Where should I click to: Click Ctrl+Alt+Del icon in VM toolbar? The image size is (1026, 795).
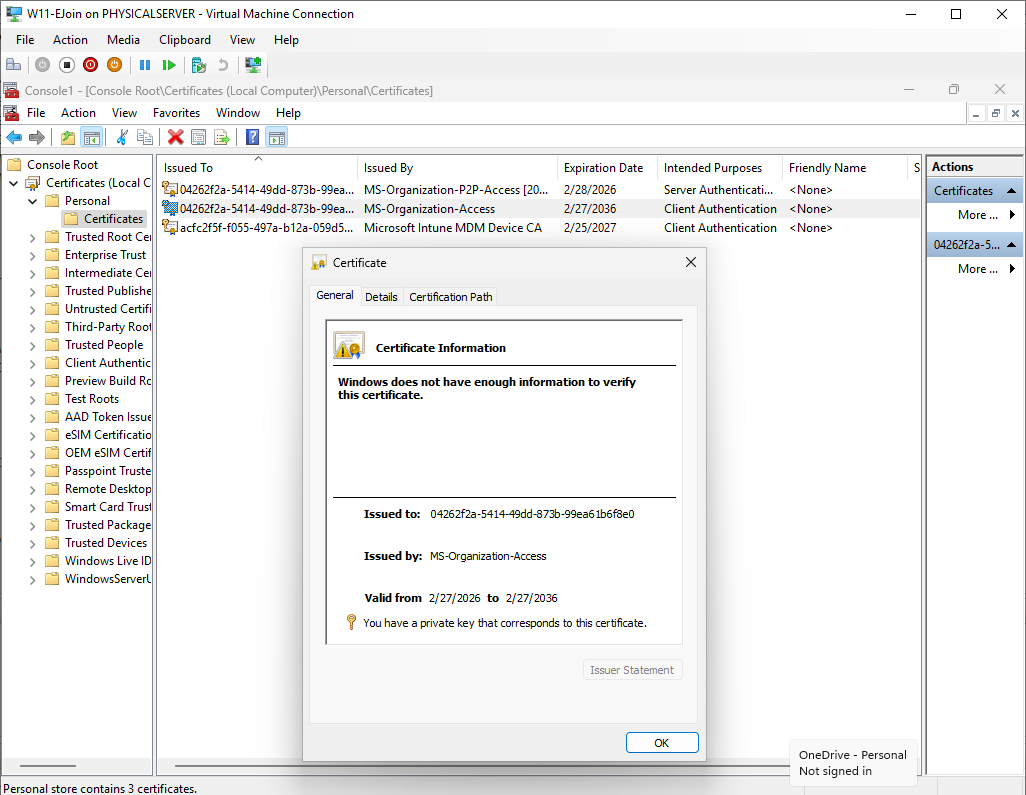pos(13,65)
